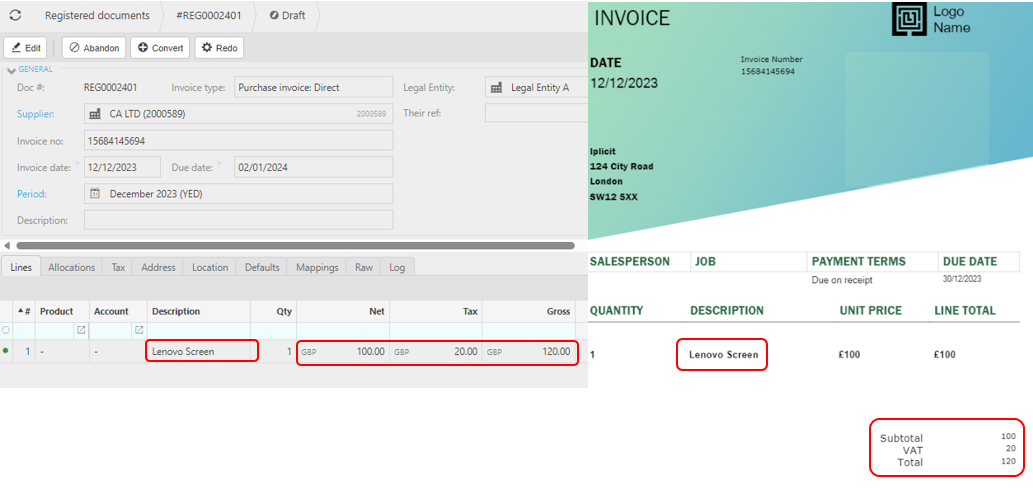
Task: Click the Product column header
Action: pos(62,312)
